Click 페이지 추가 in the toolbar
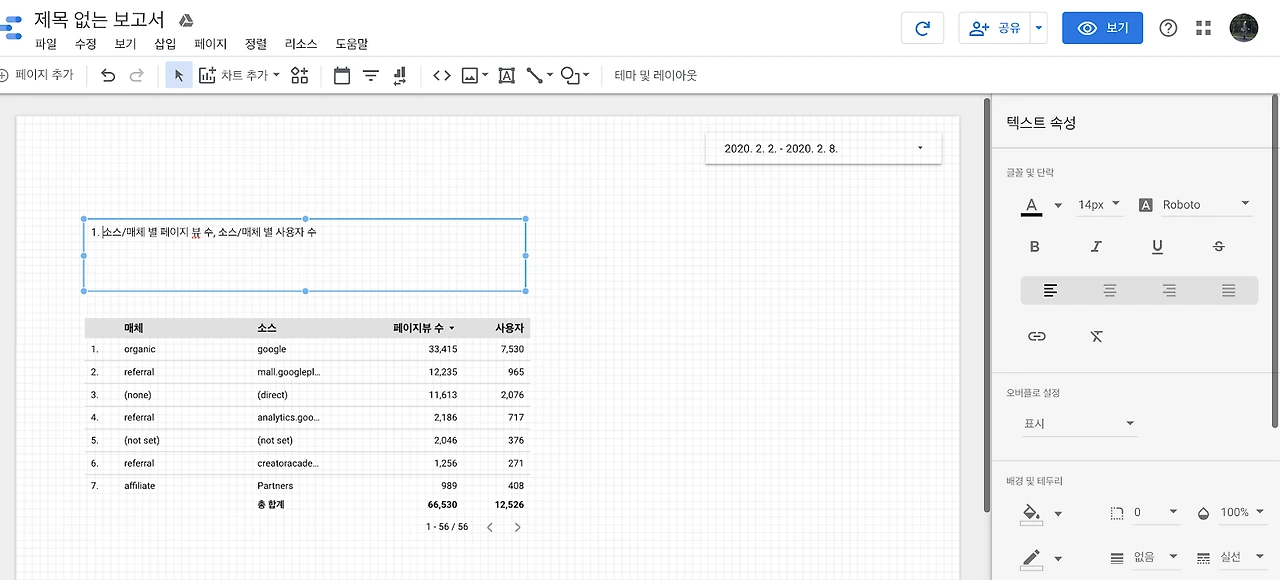 click(37, 75)
